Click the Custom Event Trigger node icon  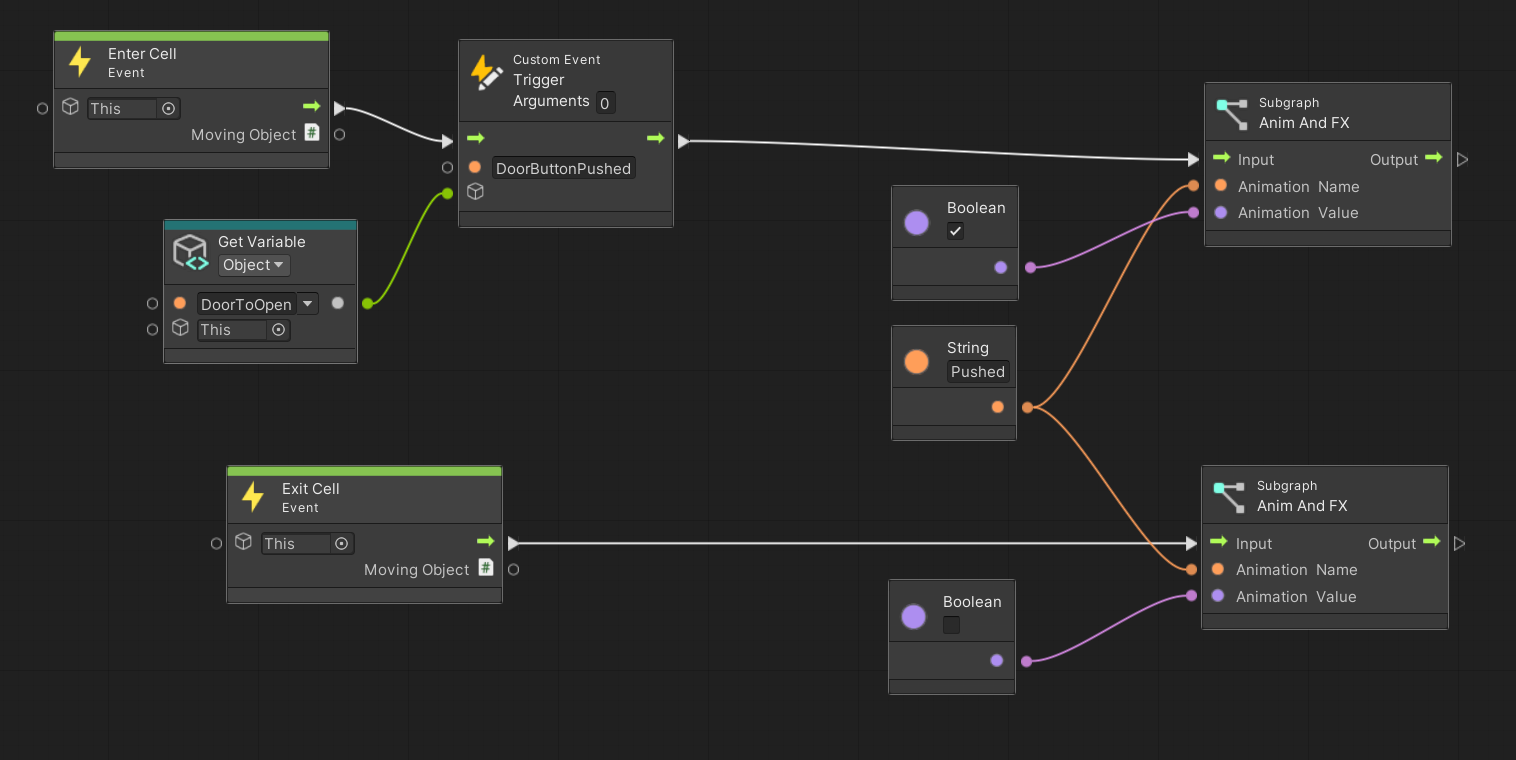[x=486, y=73]
